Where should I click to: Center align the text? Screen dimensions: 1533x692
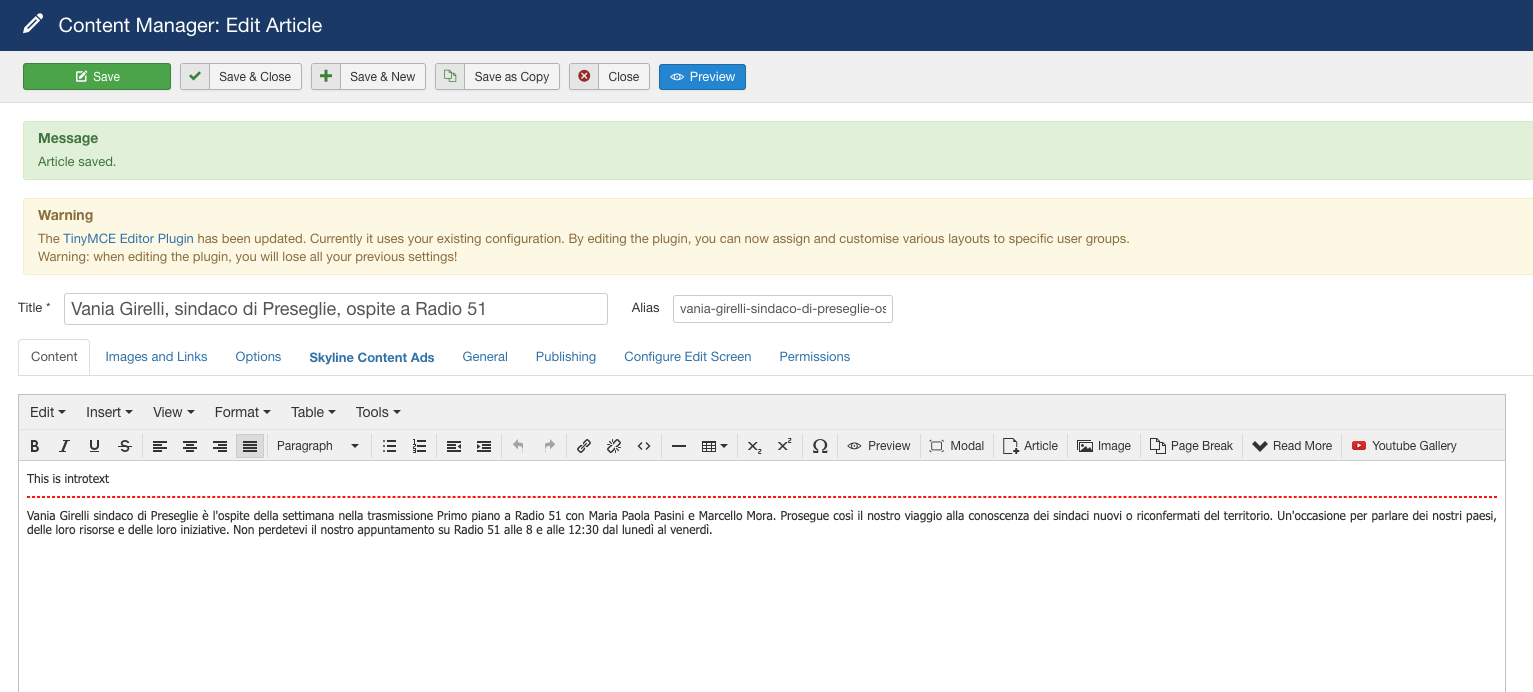click(190, 446)
